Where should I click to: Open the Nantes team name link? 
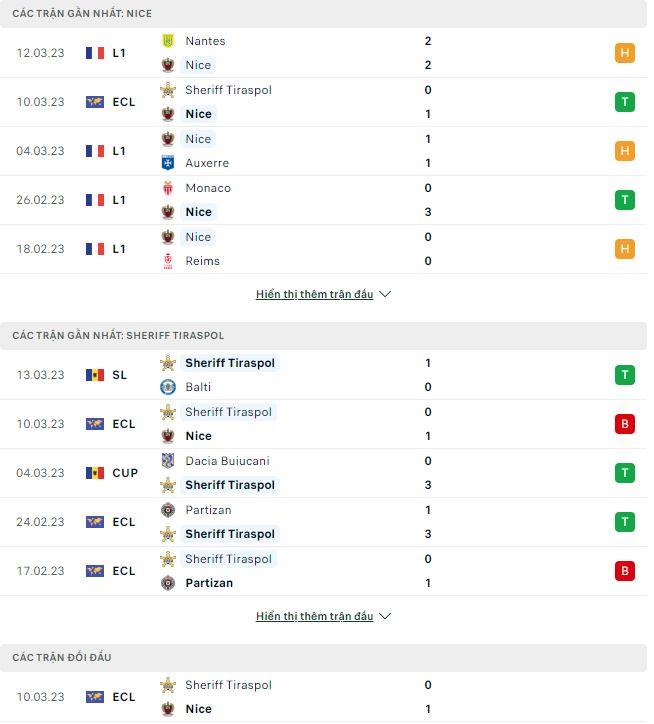pos(205,41)
